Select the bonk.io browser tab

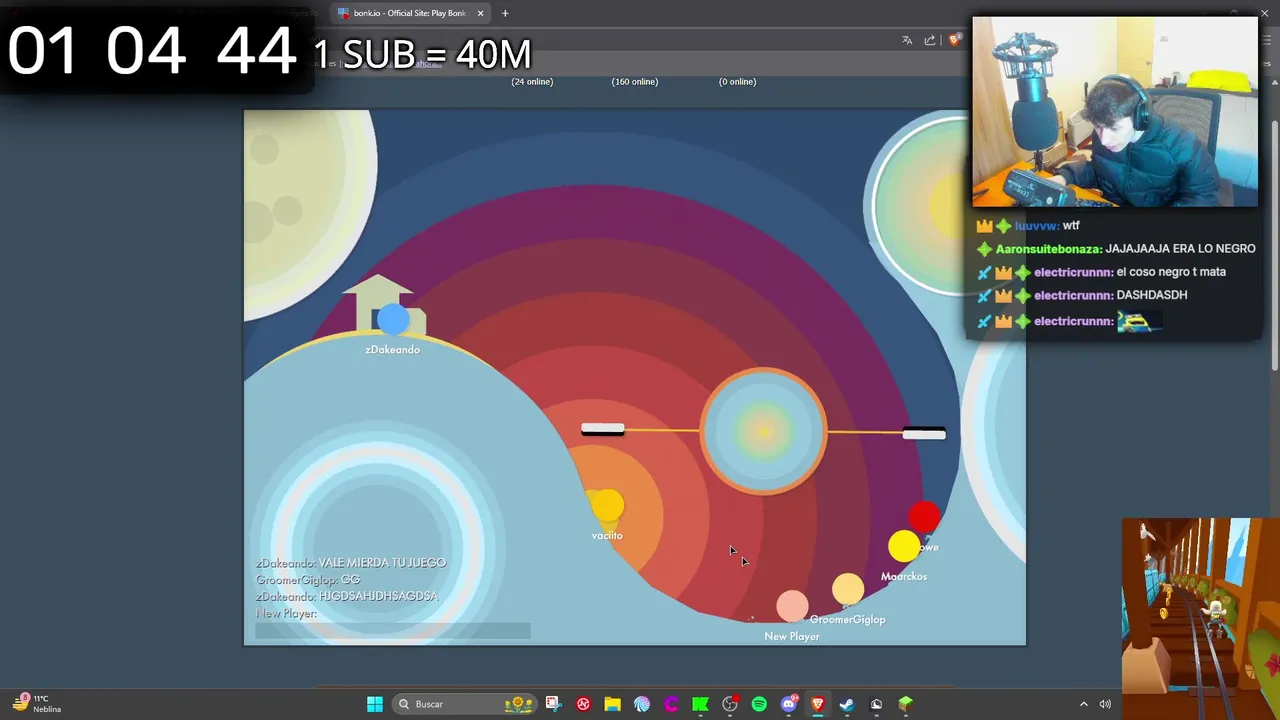coord(410,13)
